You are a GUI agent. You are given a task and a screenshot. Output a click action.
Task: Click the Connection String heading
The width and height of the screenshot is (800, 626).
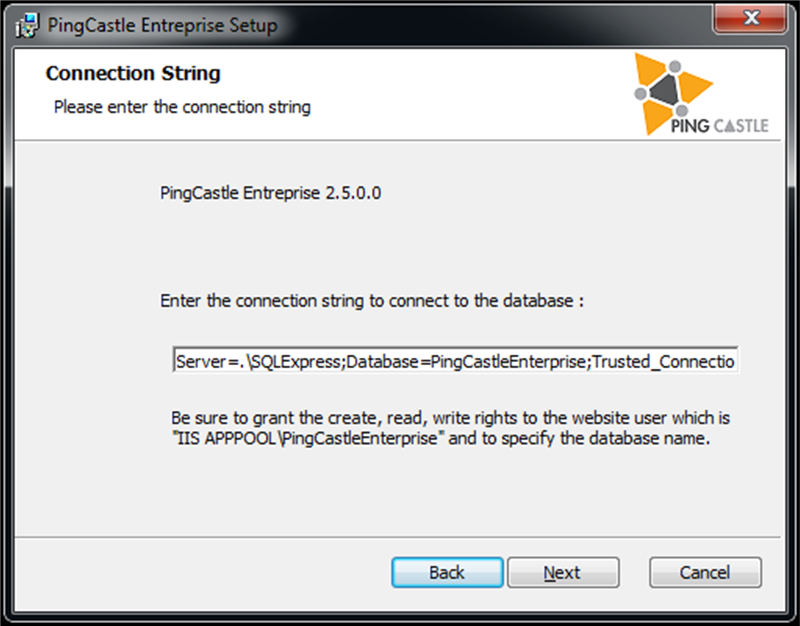coord(133,73)
